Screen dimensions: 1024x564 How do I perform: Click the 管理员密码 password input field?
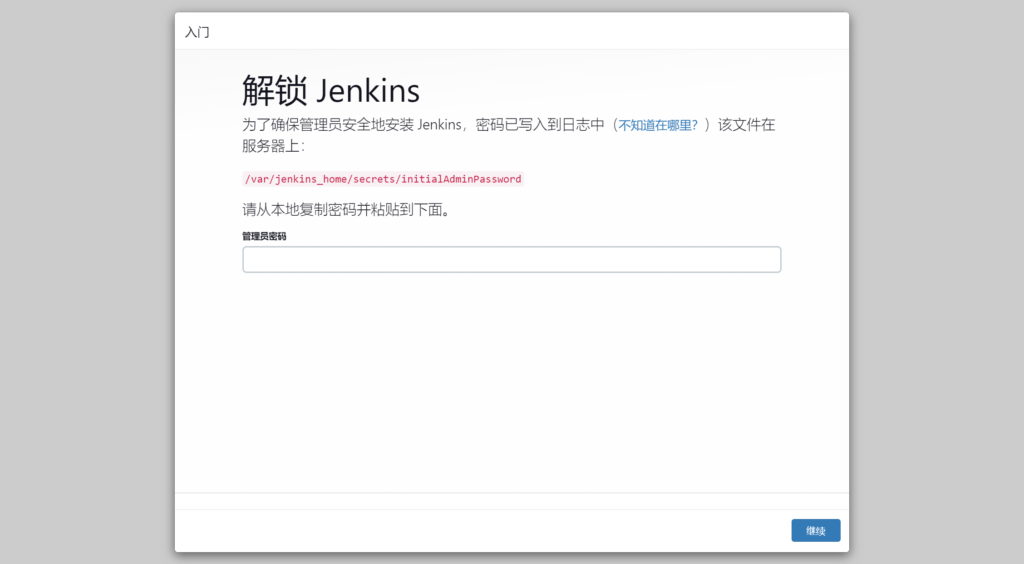point(511,260)
